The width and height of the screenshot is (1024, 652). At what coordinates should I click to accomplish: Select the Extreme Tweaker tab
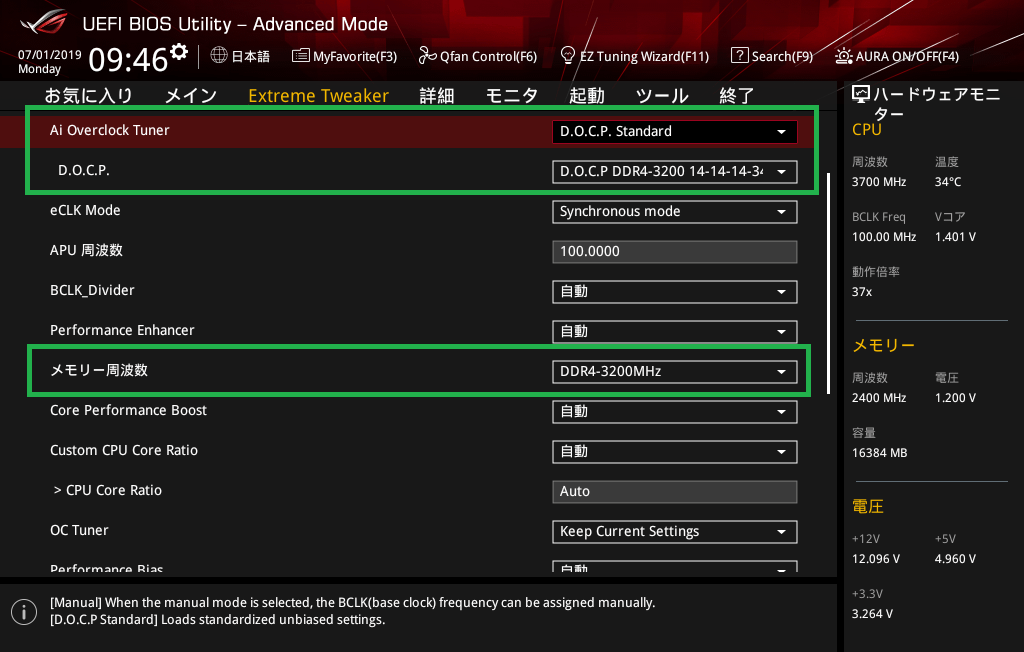[319, 95]
